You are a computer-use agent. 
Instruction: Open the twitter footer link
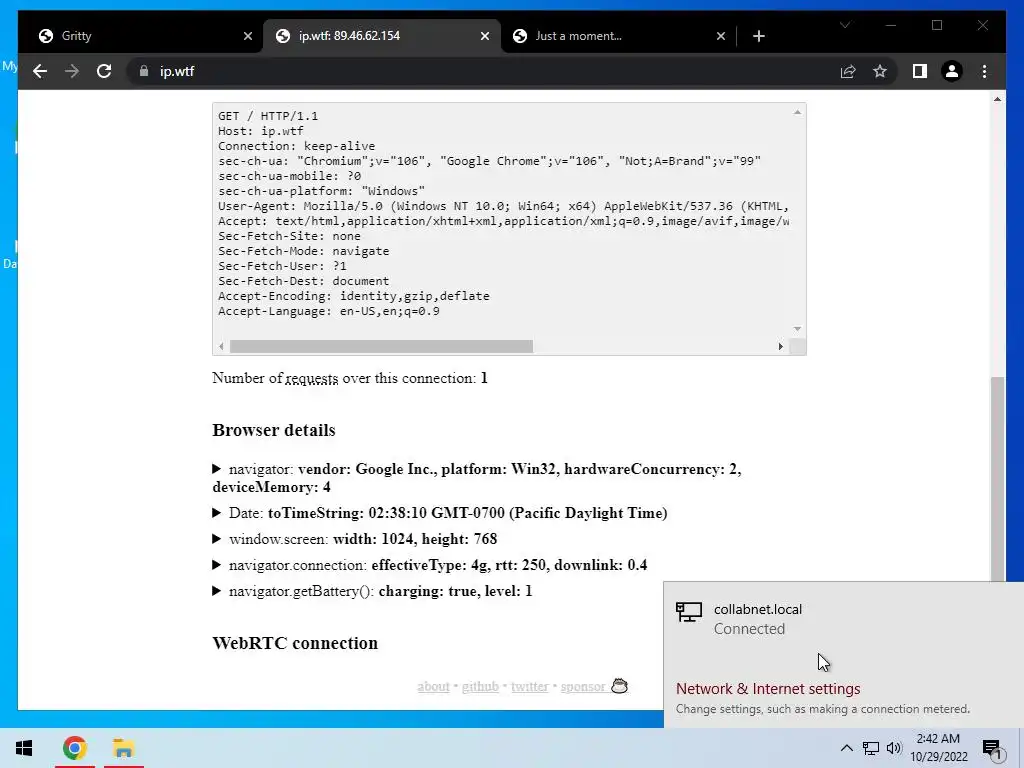coord(530,686)
